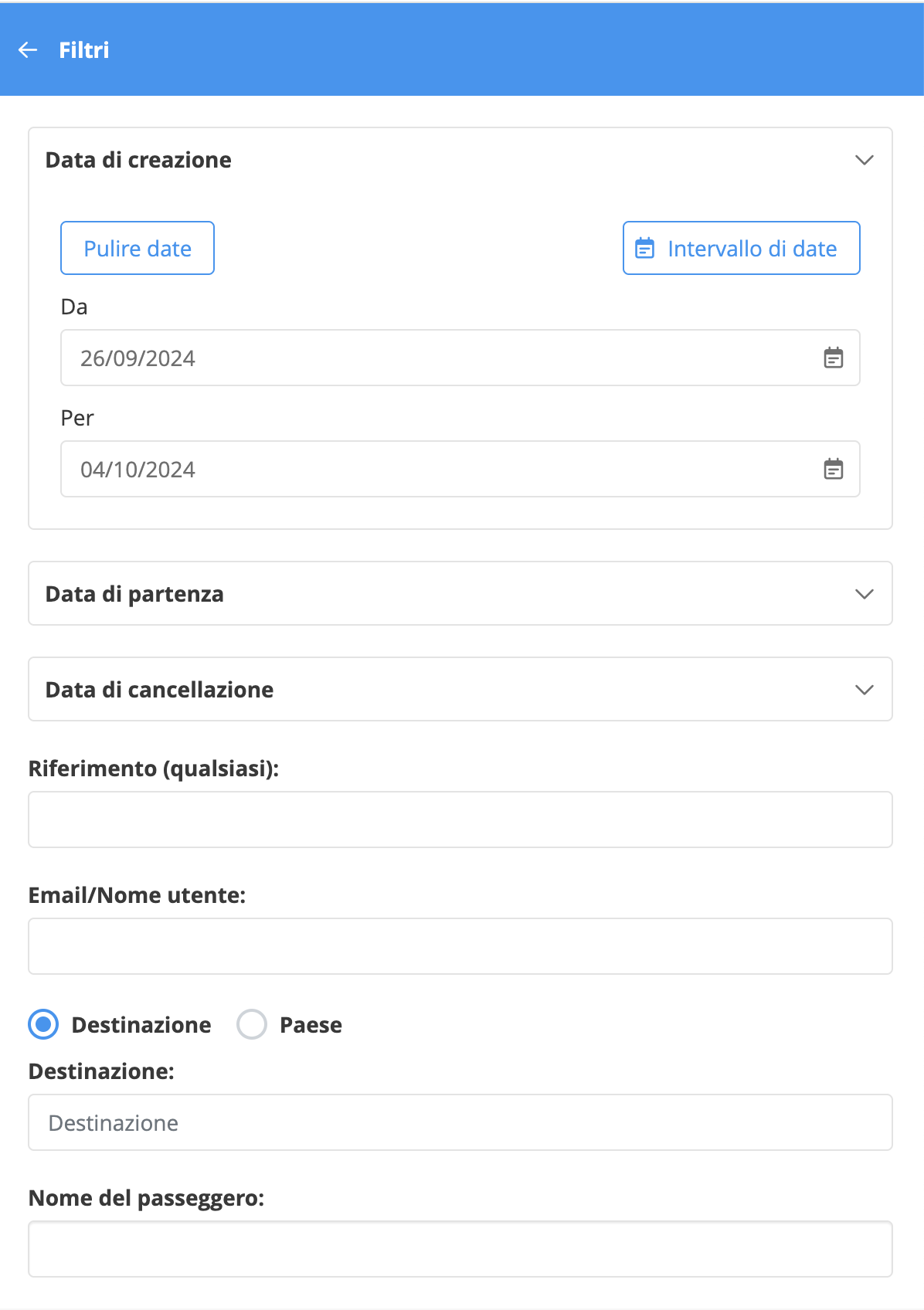Select the Destinazione radio button

click(43, 1024)
